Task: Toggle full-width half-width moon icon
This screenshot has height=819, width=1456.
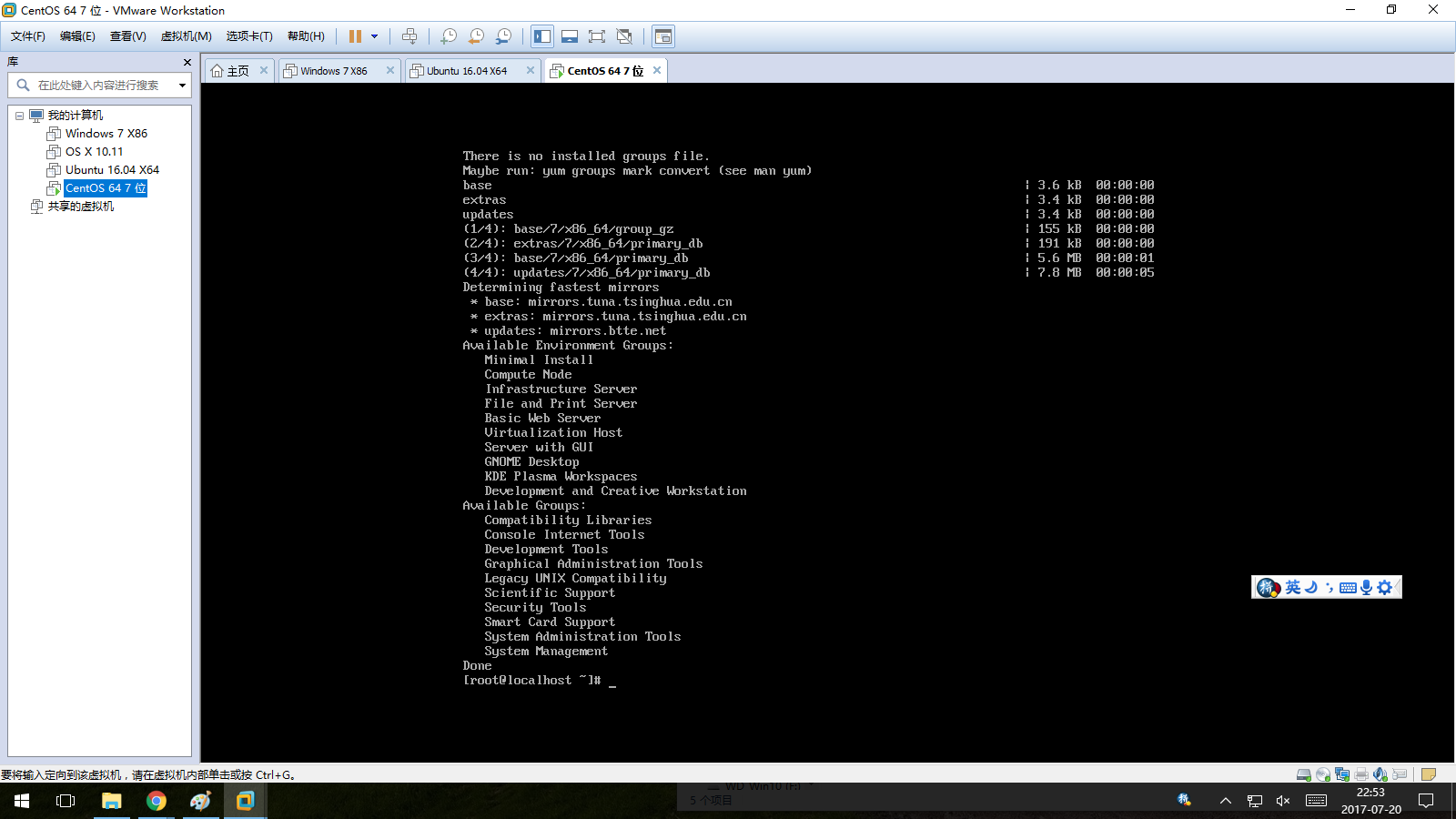Action: tap(1310, 587)
